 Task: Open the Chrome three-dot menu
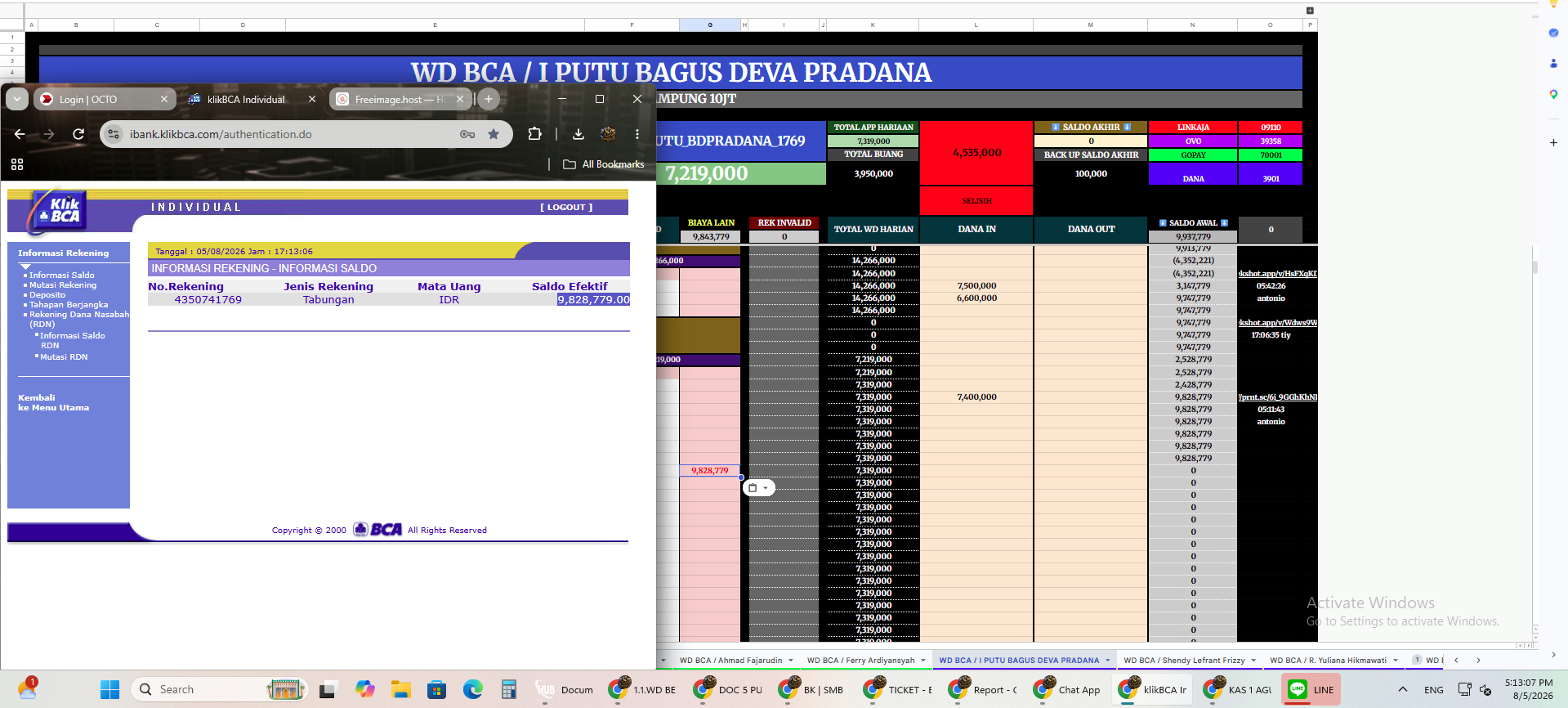point(637,134)
